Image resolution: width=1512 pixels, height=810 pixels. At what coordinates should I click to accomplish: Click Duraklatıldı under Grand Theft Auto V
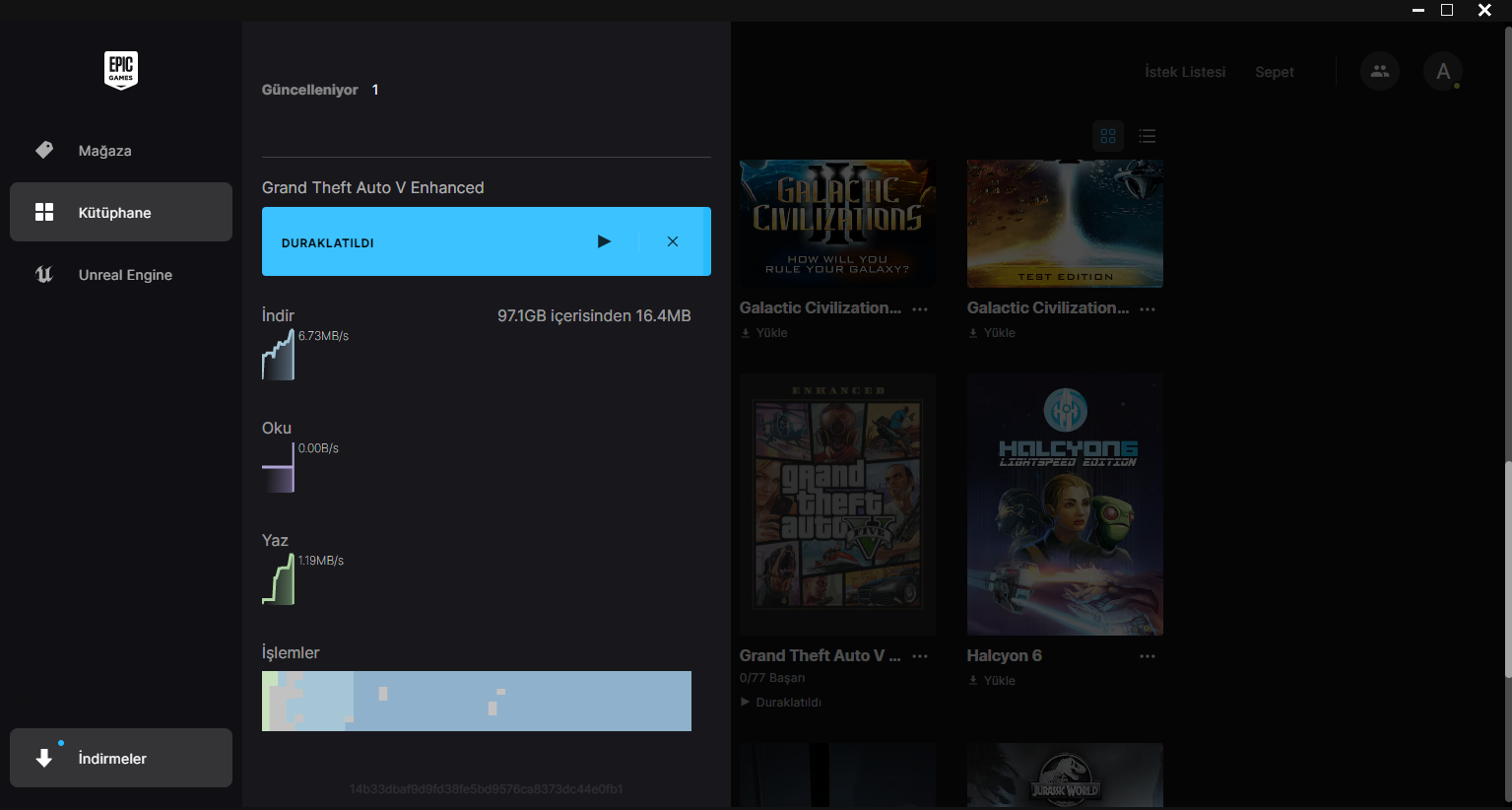tap(781, 703)
